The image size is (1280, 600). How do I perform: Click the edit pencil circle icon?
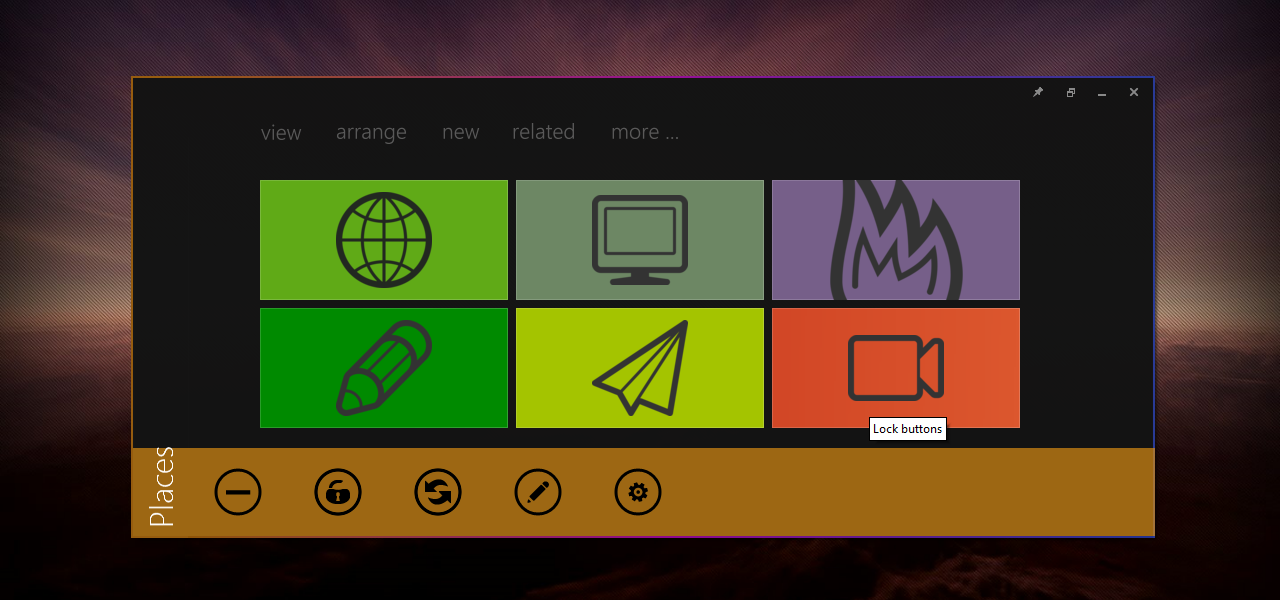538,492
